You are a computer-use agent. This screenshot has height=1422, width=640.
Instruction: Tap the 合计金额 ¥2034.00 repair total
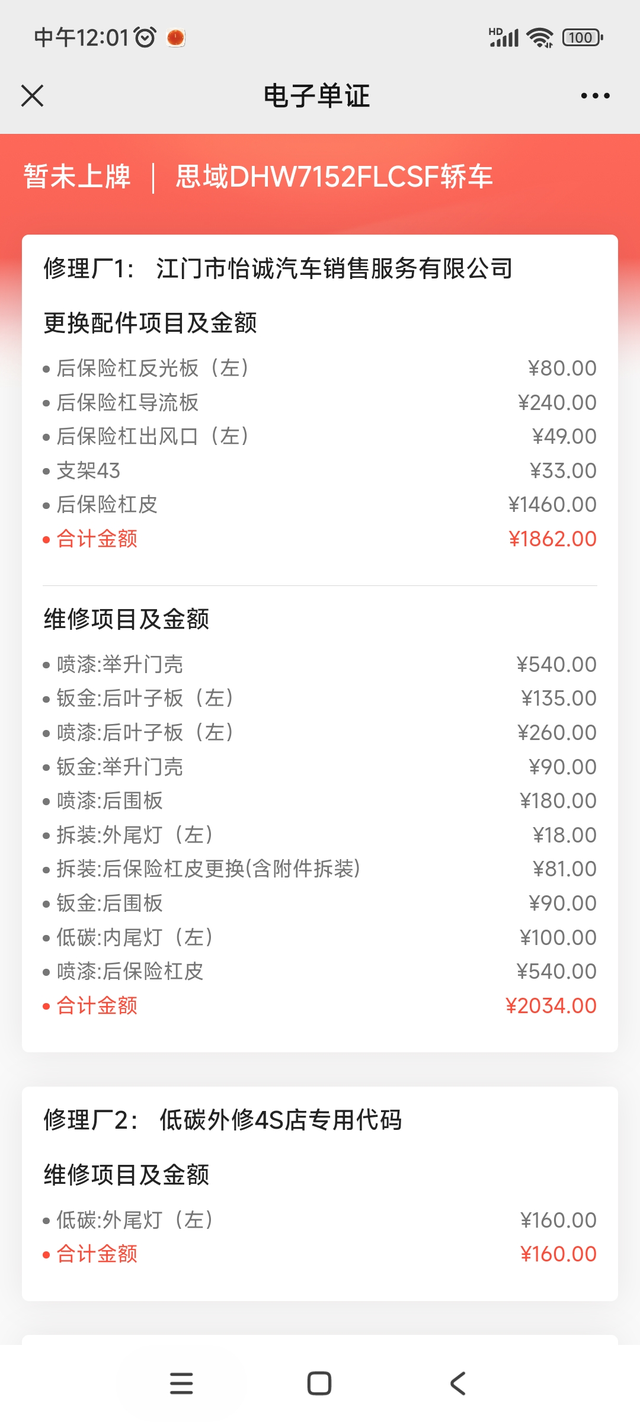click(x=320, y=1005)
